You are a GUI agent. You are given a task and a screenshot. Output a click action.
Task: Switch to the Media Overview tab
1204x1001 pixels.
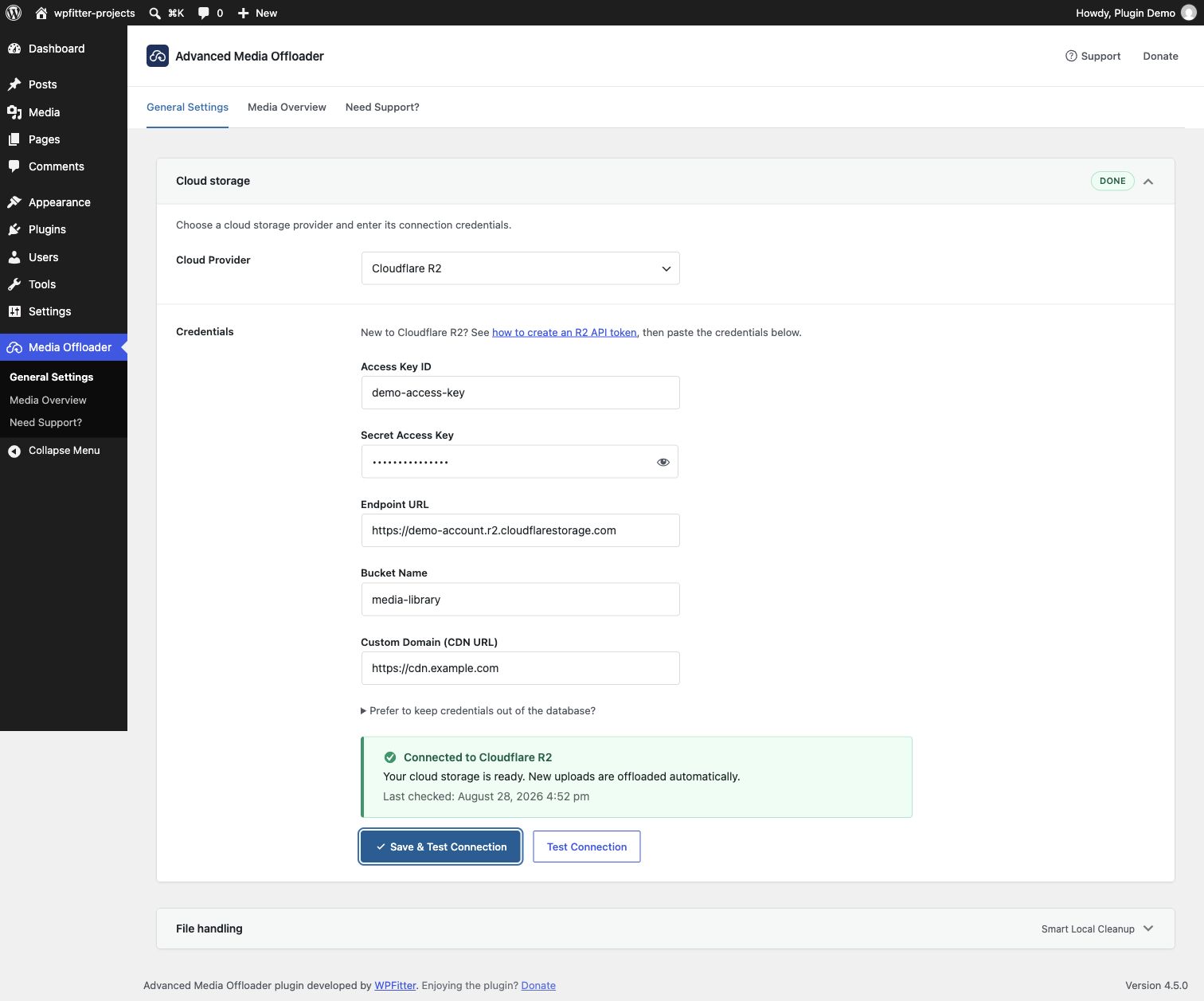287,107
